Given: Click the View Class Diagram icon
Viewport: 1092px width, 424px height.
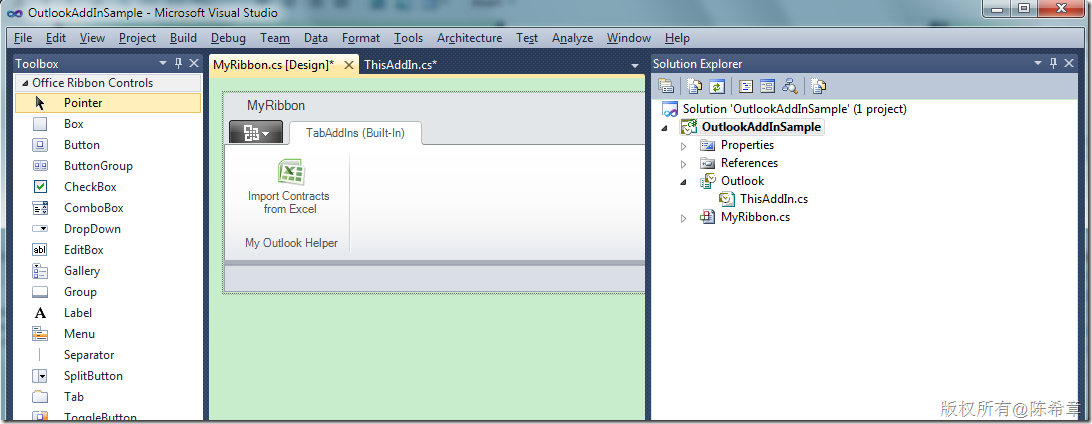Looking at the screenshot, I should [x=789, y=86].
